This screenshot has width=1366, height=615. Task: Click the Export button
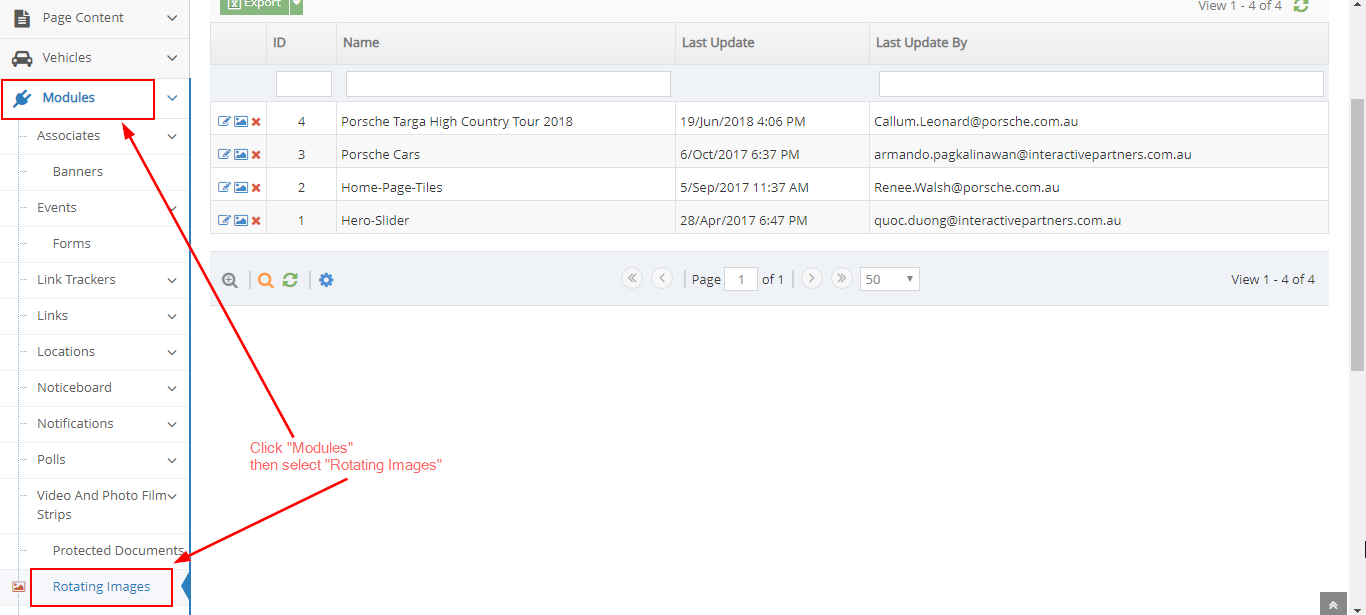(254, 5)
